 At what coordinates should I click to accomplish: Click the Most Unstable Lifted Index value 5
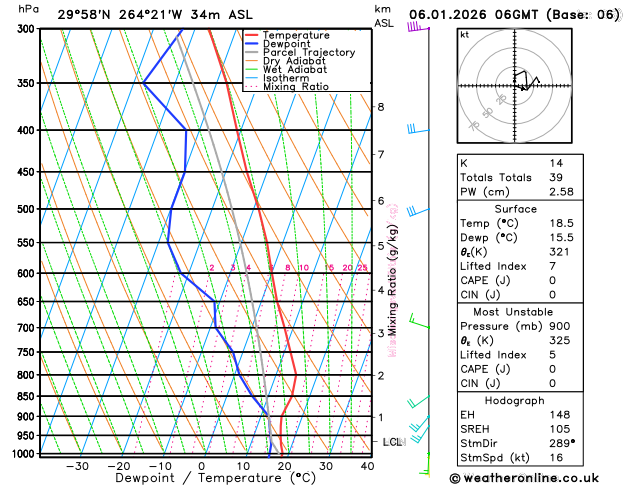click(x=552, y=355)
